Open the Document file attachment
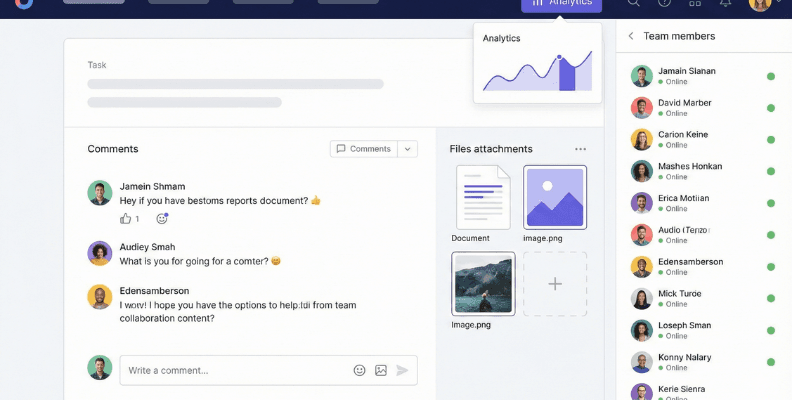800x400 pixels. (483, 197)
